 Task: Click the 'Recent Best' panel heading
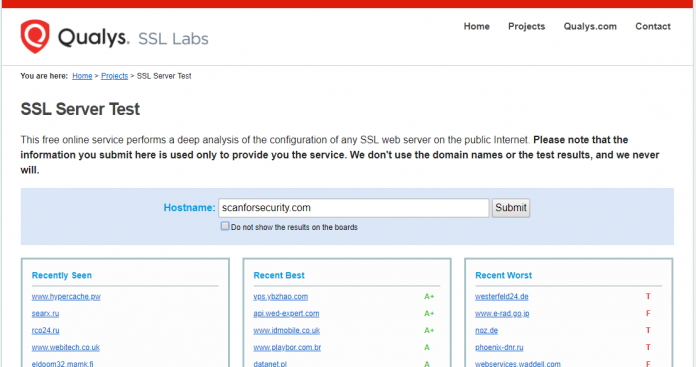(x=279, y=275)
